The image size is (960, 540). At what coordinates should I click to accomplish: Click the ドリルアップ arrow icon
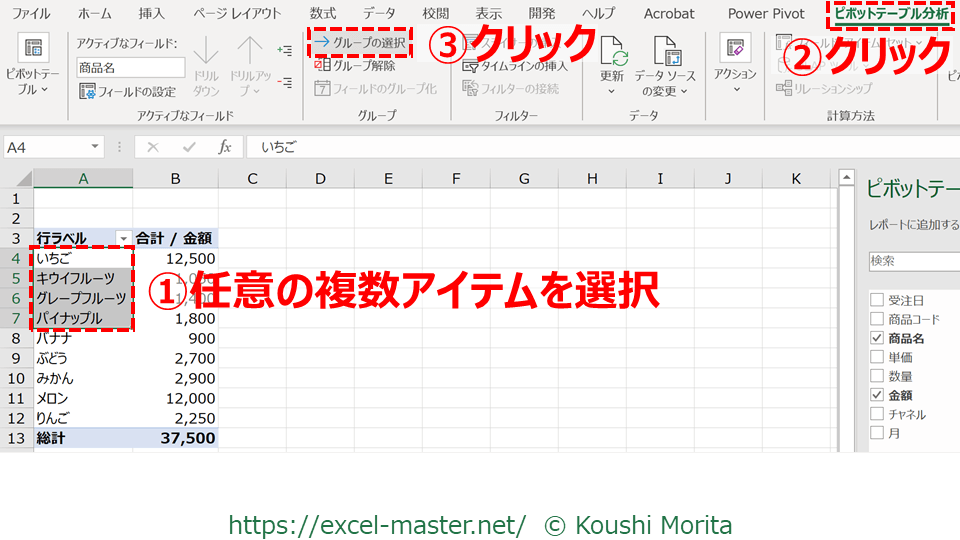(x=249, y=50)
